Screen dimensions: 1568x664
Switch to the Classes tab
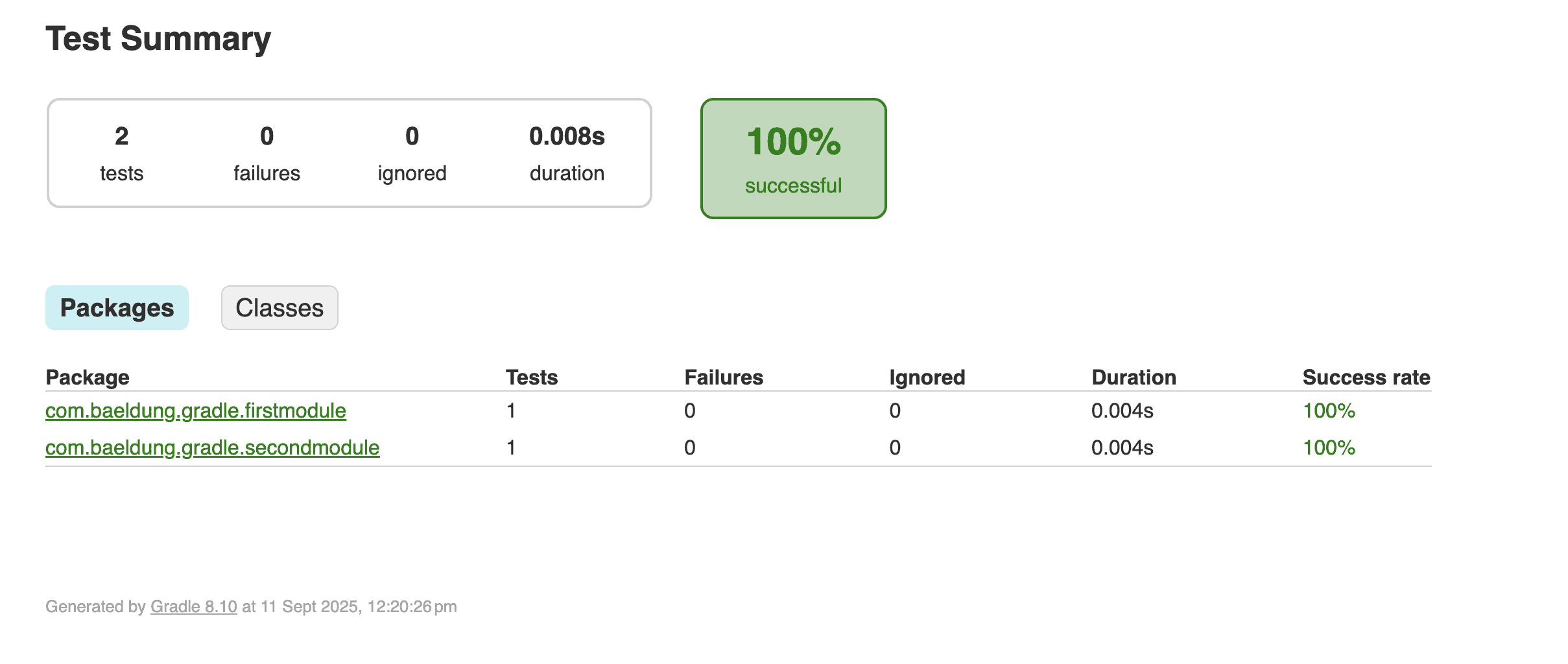(279, 307)
